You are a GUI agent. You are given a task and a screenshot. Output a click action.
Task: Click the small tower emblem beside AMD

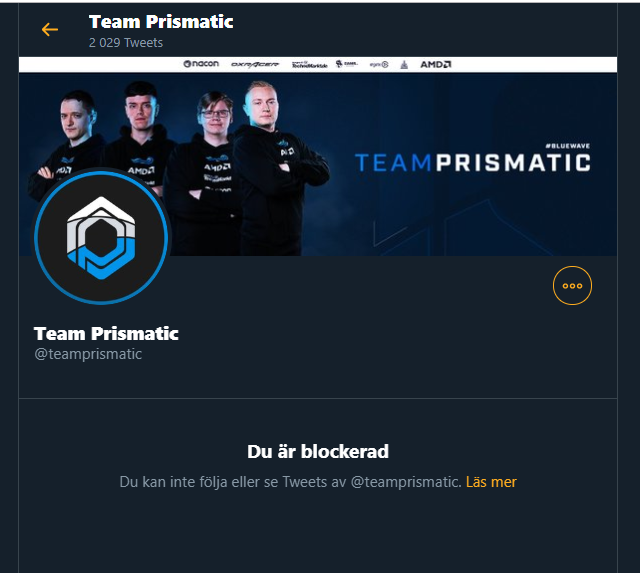[x=404, y=64]
